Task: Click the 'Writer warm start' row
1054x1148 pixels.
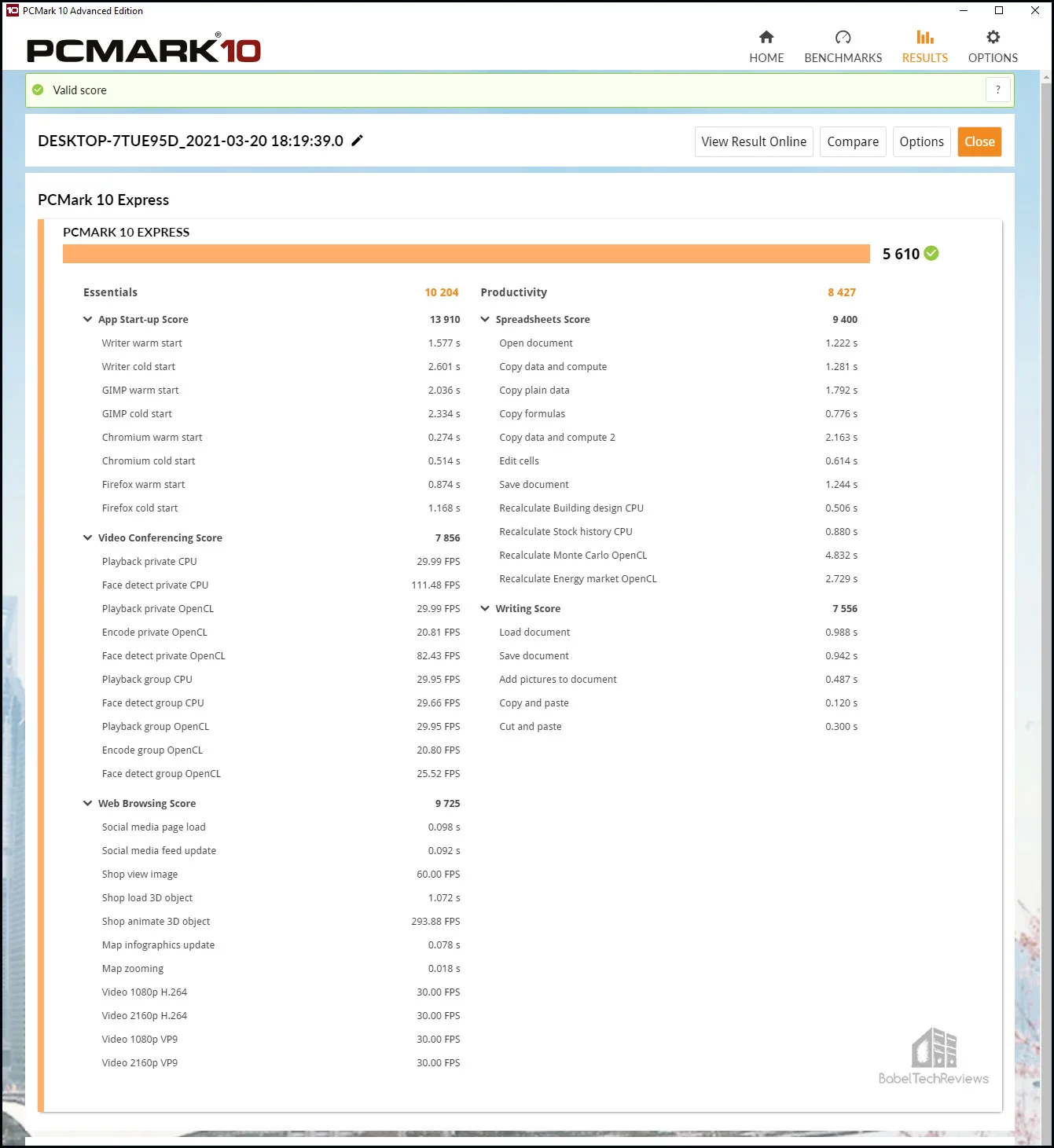Action: pyautogui.click(x=281, y=343)
